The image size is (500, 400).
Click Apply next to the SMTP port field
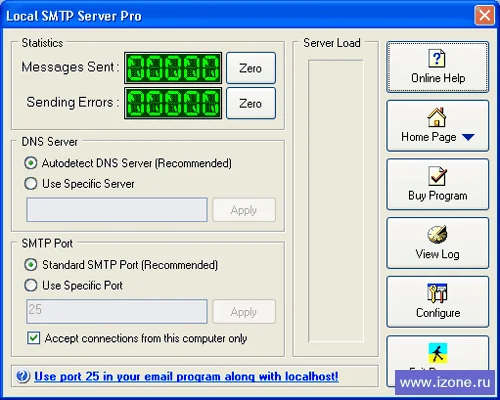tap(244, 312)
